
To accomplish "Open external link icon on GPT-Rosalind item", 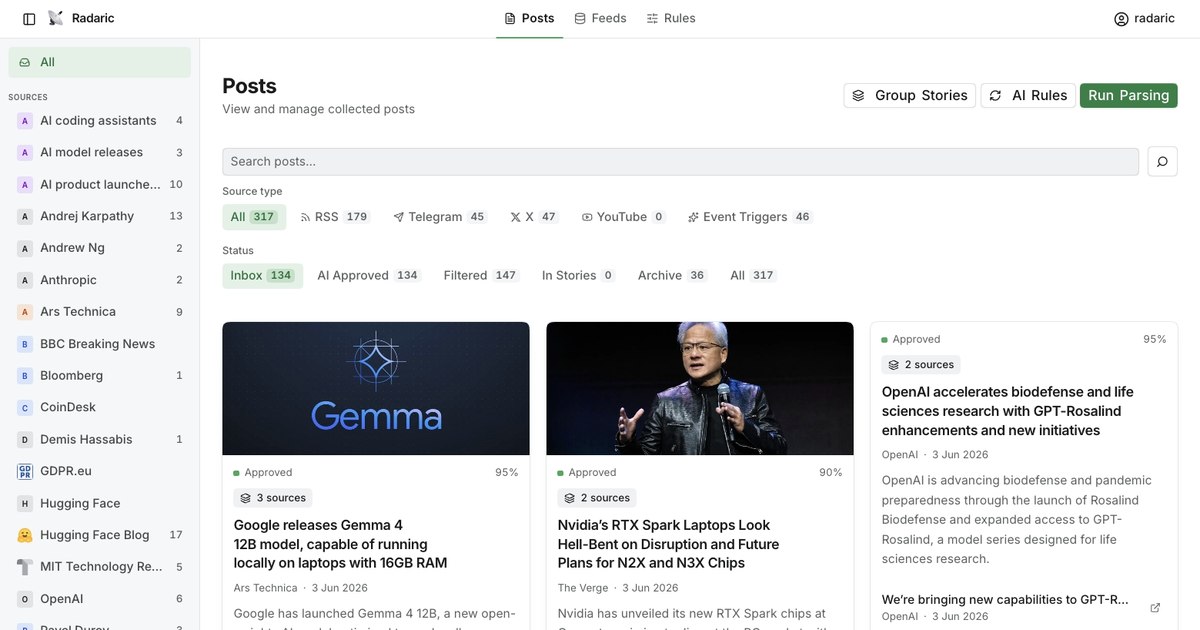I will tap(1155, 608).
